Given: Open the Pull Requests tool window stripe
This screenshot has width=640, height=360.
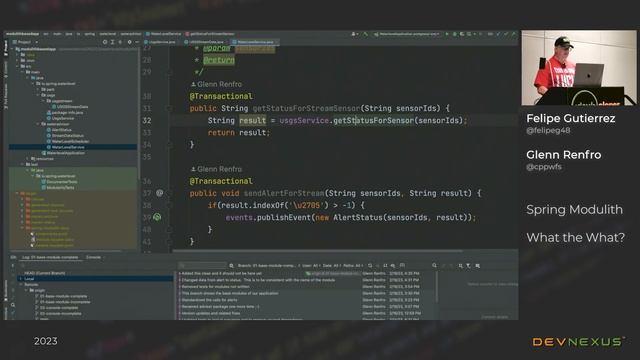Looking at the screenshot, I should pos(6,96).
